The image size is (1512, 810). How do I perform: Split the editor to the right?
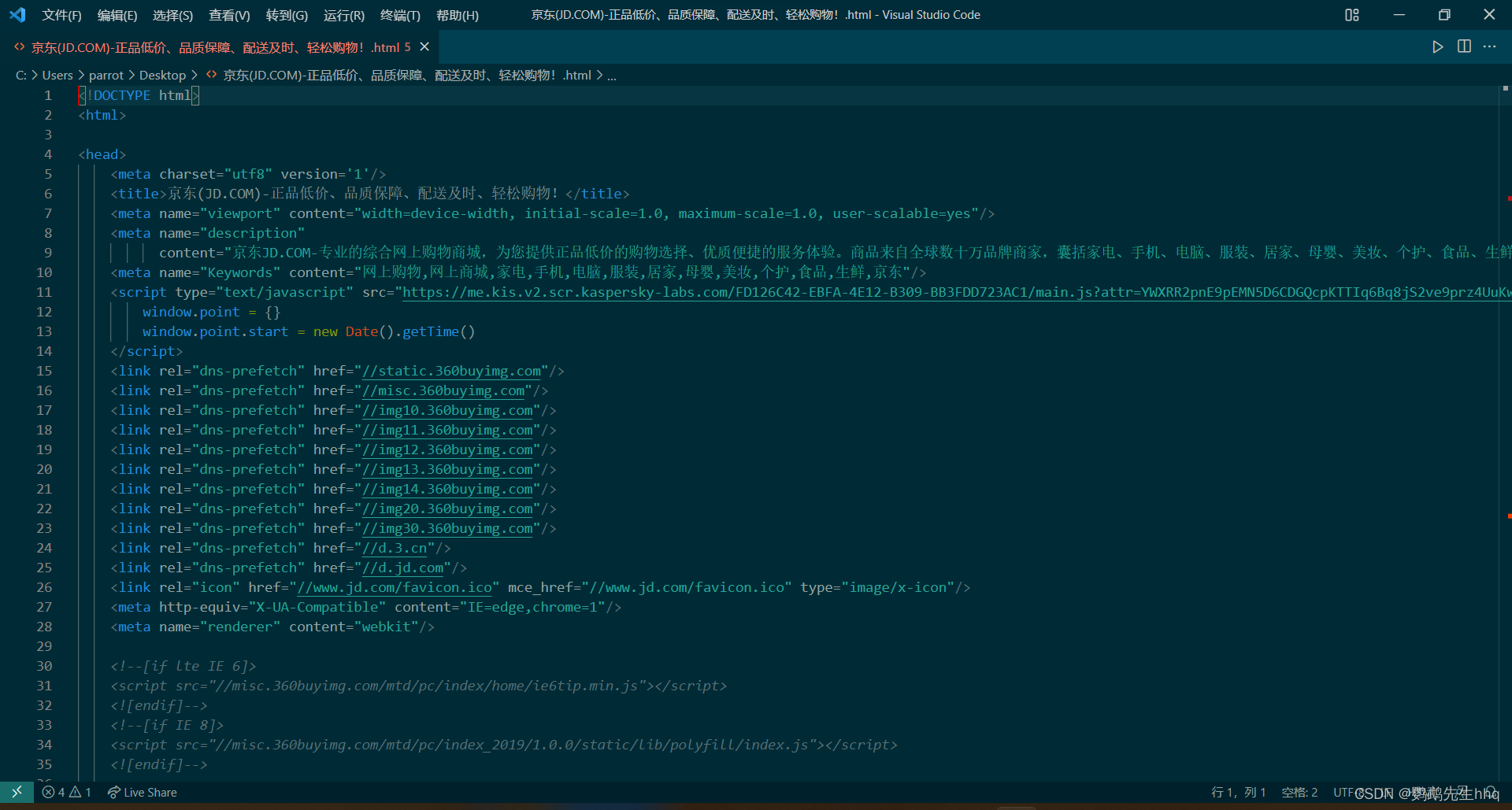tap(1464, 47)
